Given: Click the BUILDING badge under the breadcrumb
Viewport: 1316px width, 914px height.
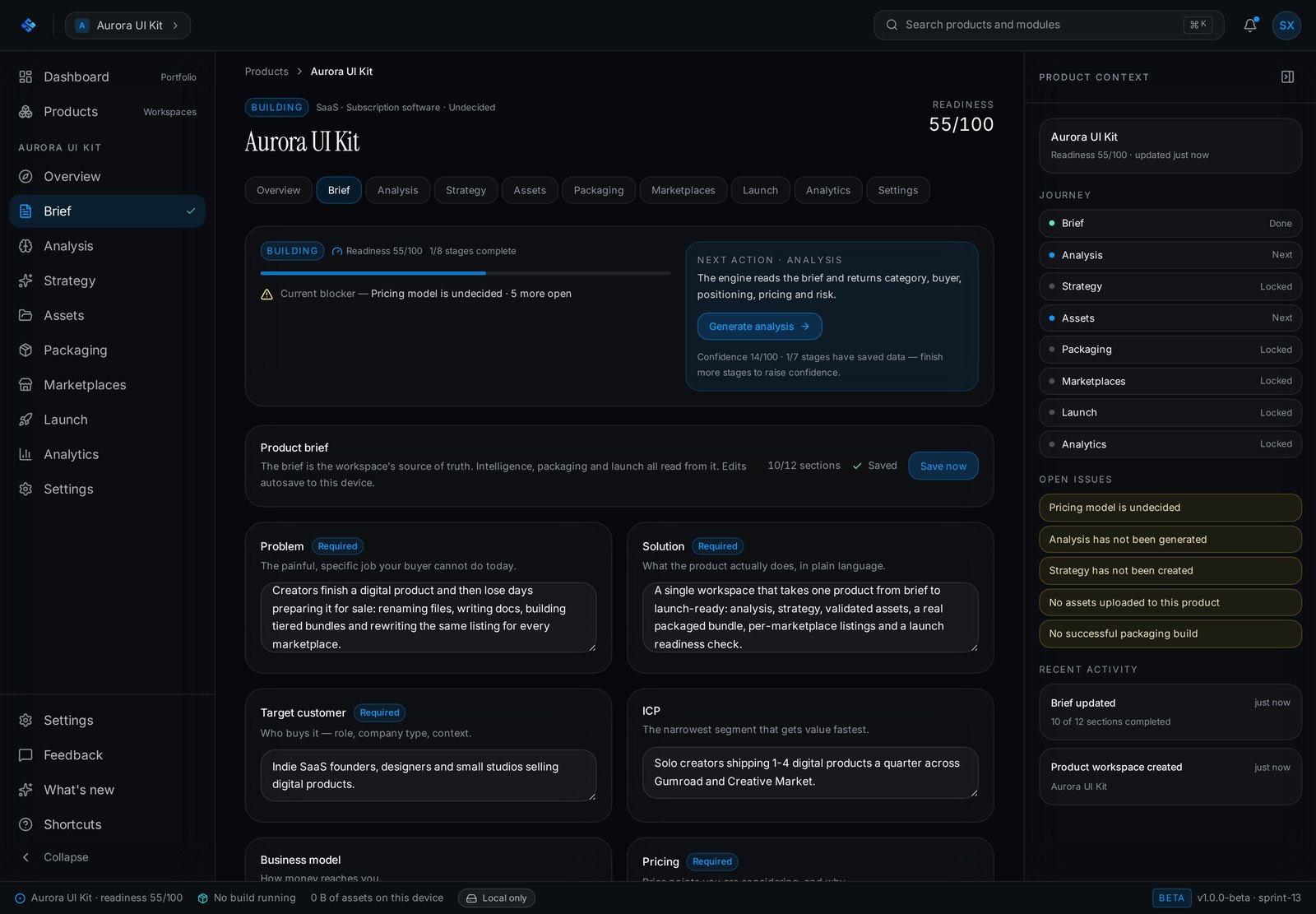Looking at the screenshot, I should click(x=276, y=107).
